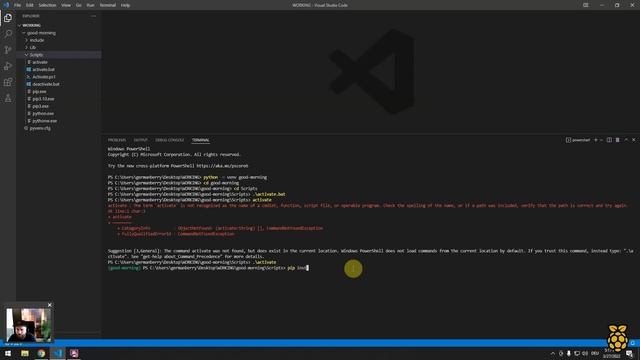The image size is (640, 360).
Task: Open deactivate.bat in the file tree
Action: pyautogui.click(x=59, y=84)
